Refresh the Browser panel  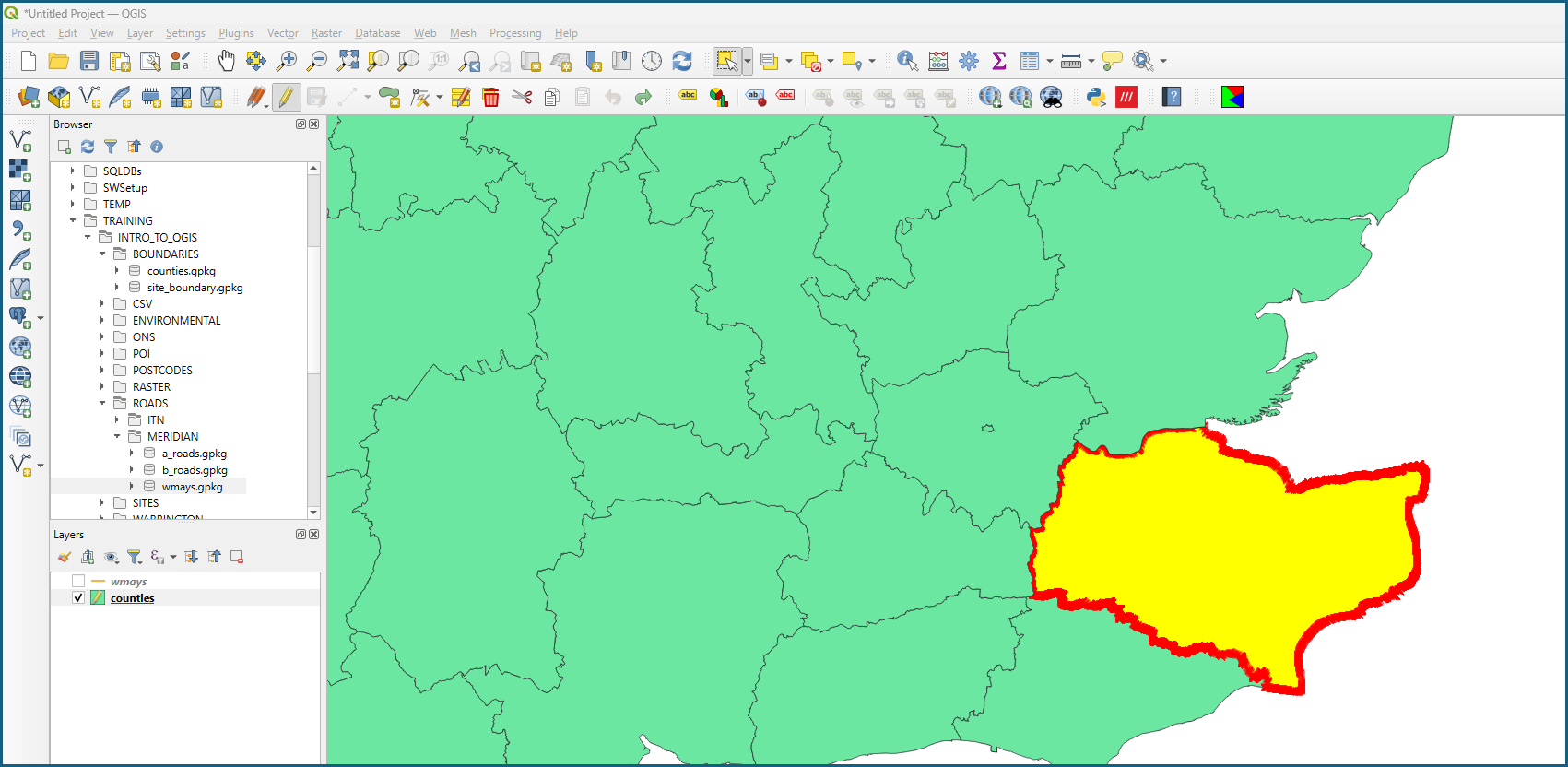(x=88, y=147)
